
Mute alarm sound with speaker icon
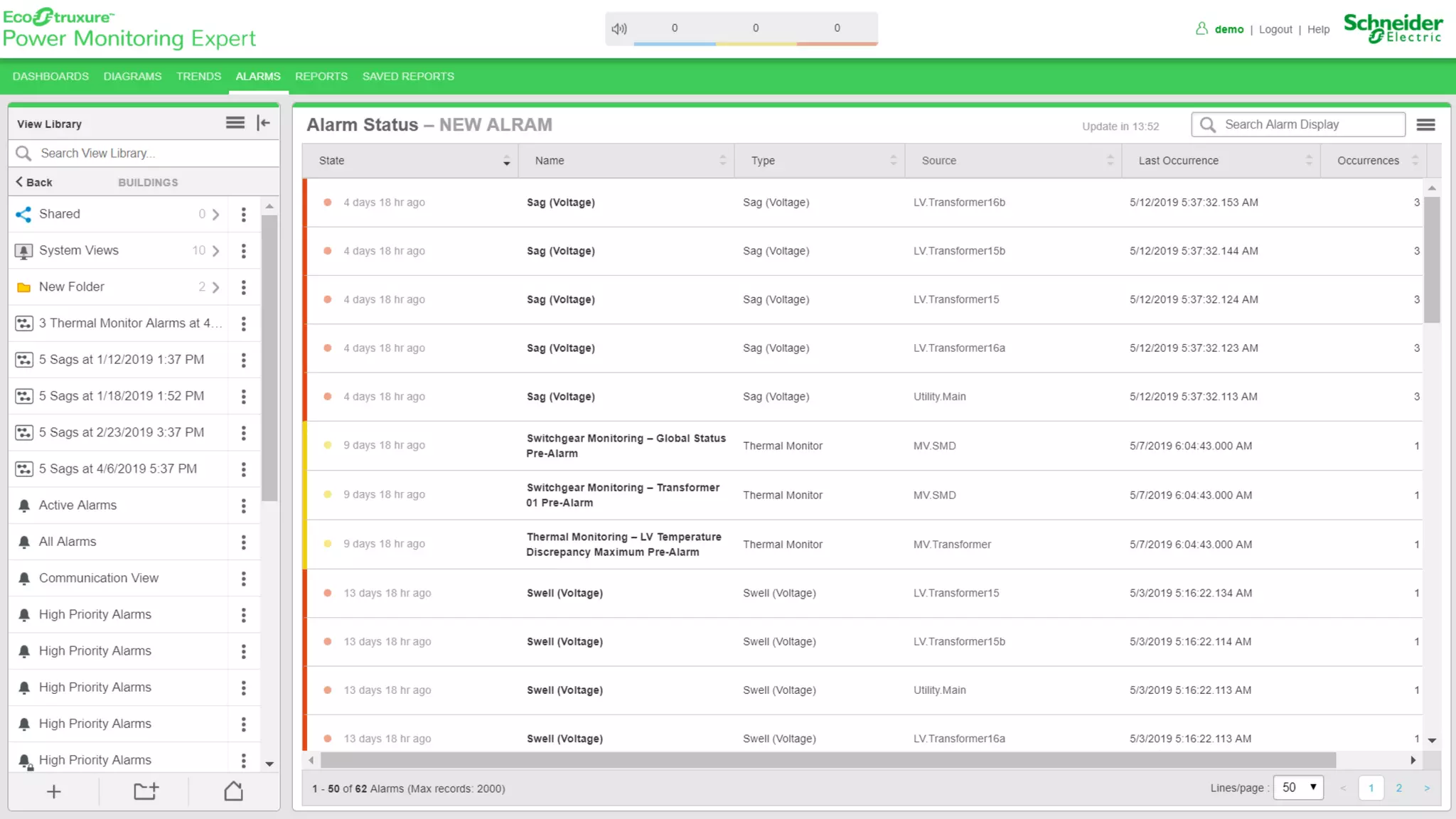click(619, 28)
